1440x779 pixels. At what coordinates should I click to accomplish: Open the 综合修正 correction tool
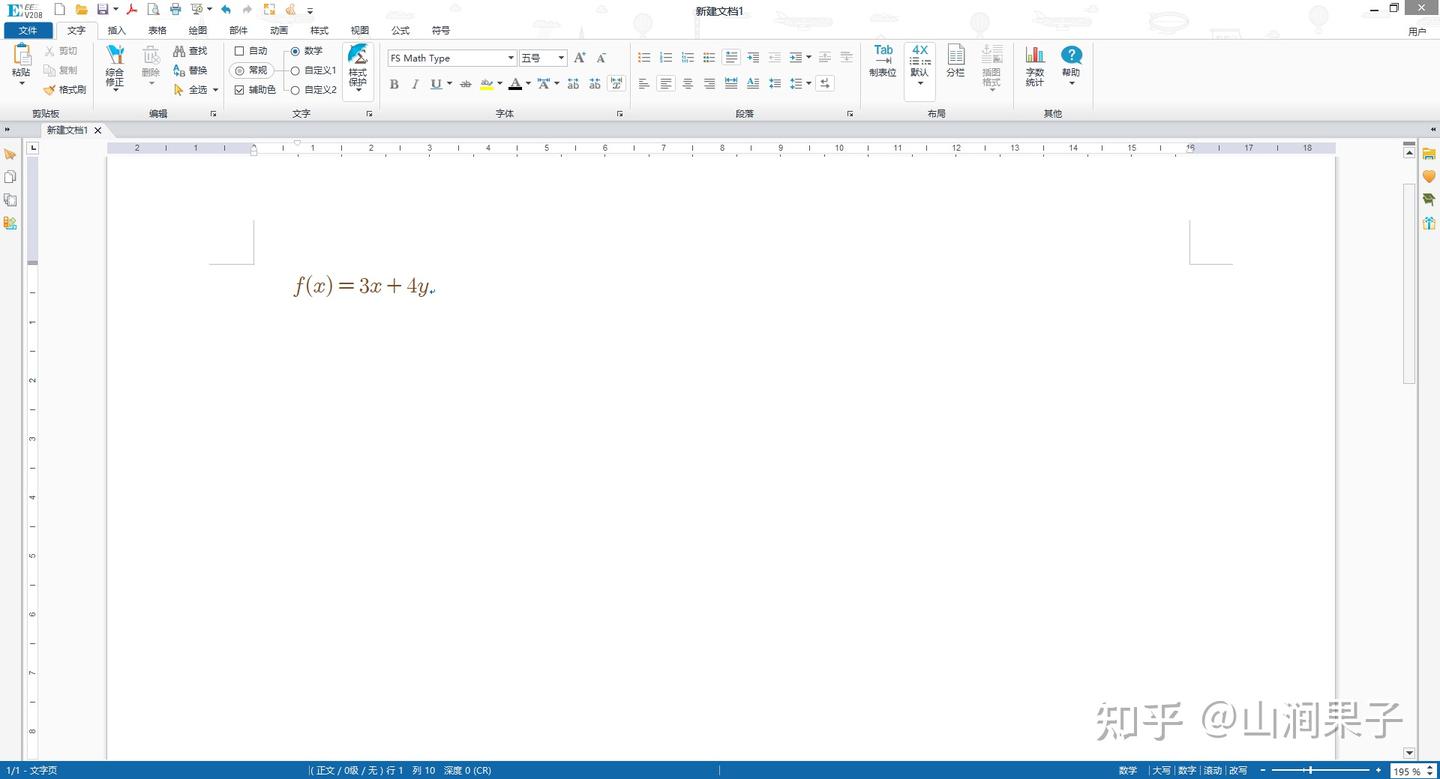pos(115,66)
